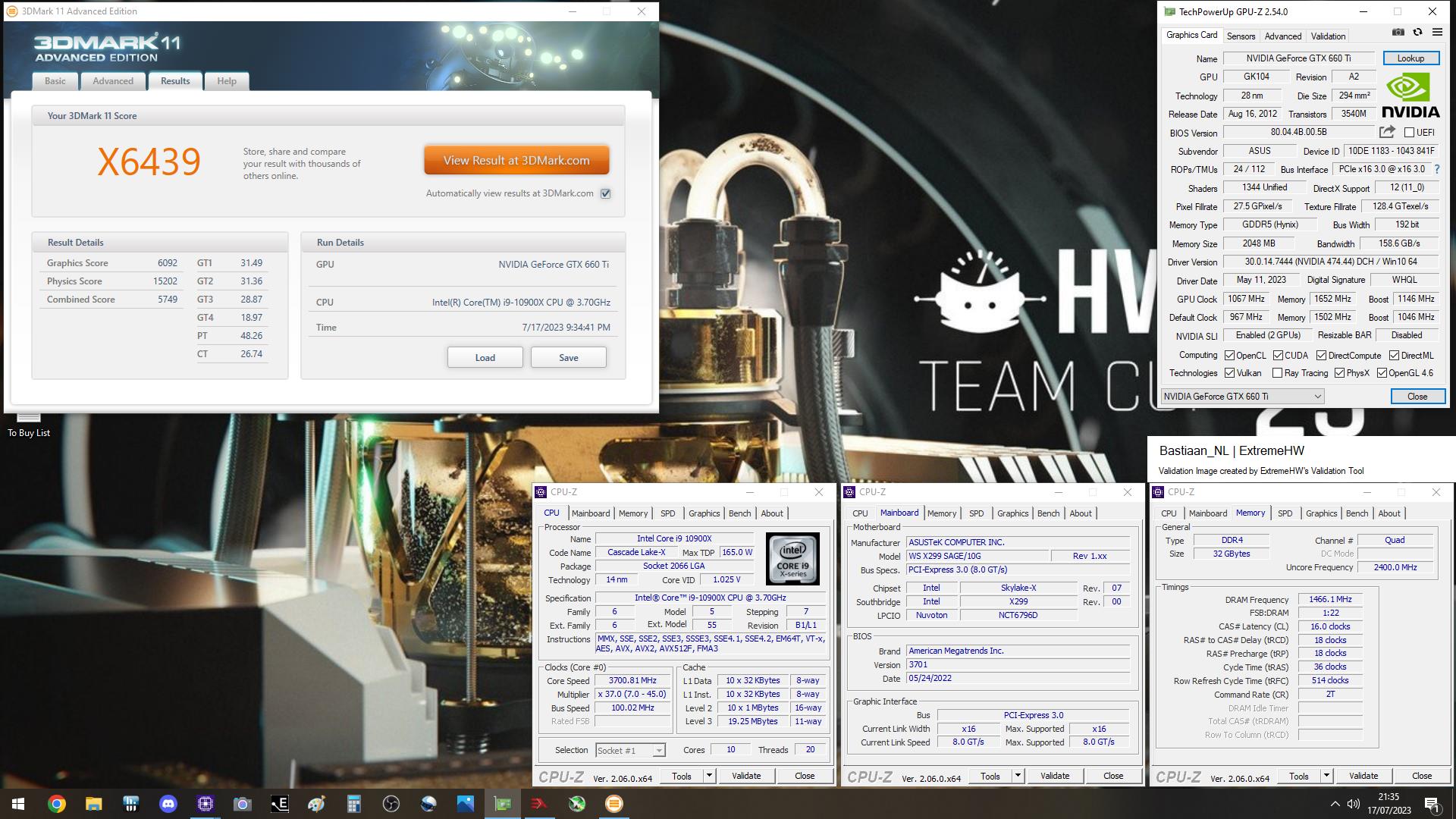The height and width of the screenshot is (819, 1456).
Task: Click Validate in CPU-Z Mainboard window
Action: click(1055, 776)
